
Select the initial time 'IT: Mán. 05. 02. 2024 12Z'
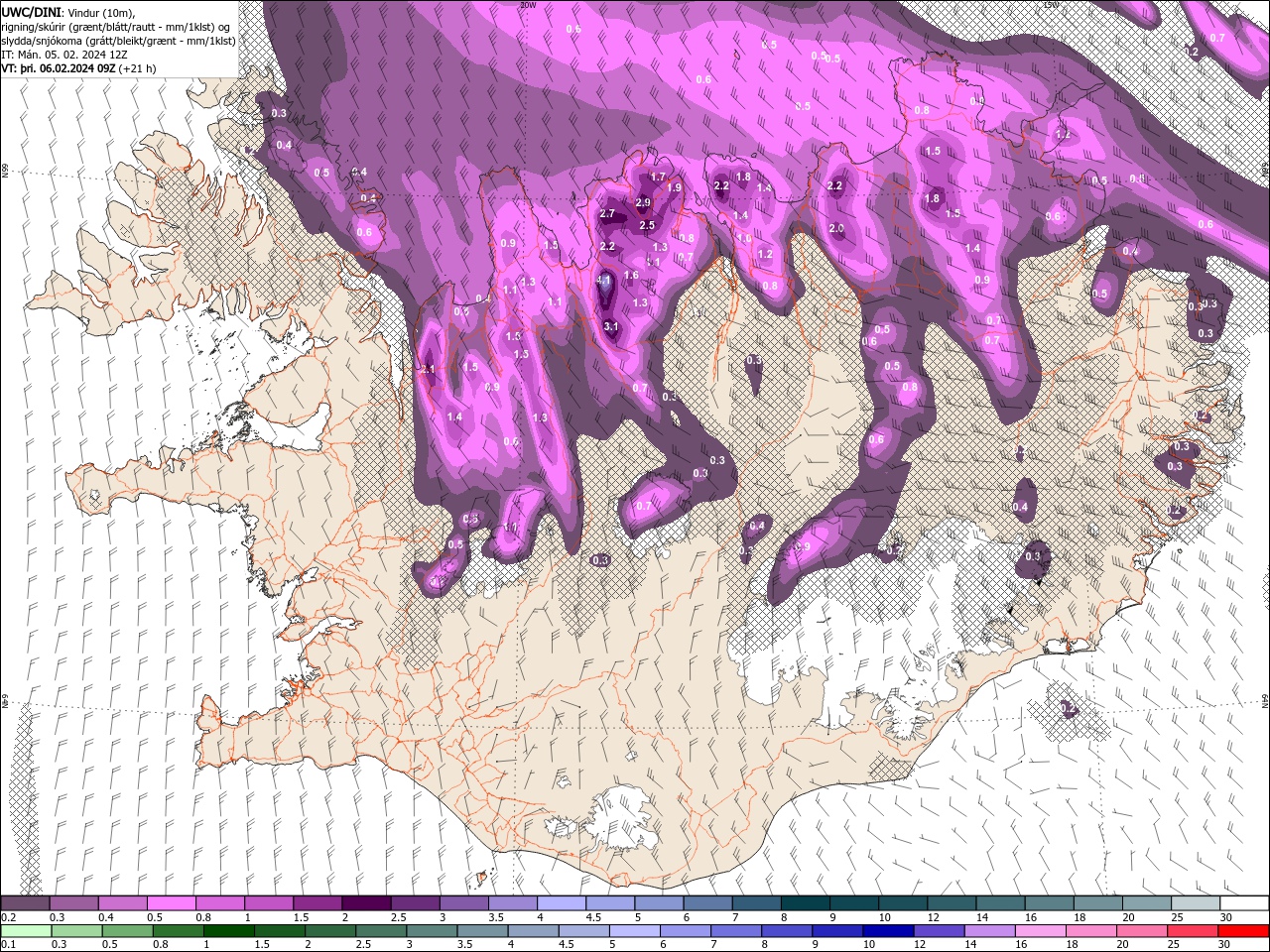coord(63,55)
